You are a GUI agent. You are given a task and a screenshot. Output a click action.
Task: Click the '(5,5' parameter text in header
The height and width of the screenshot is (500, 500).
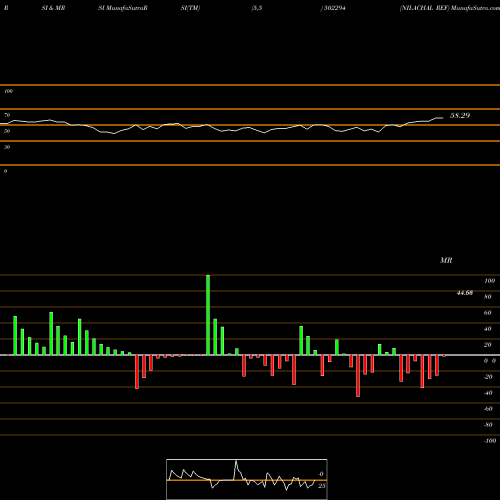(x=257, y=8)
